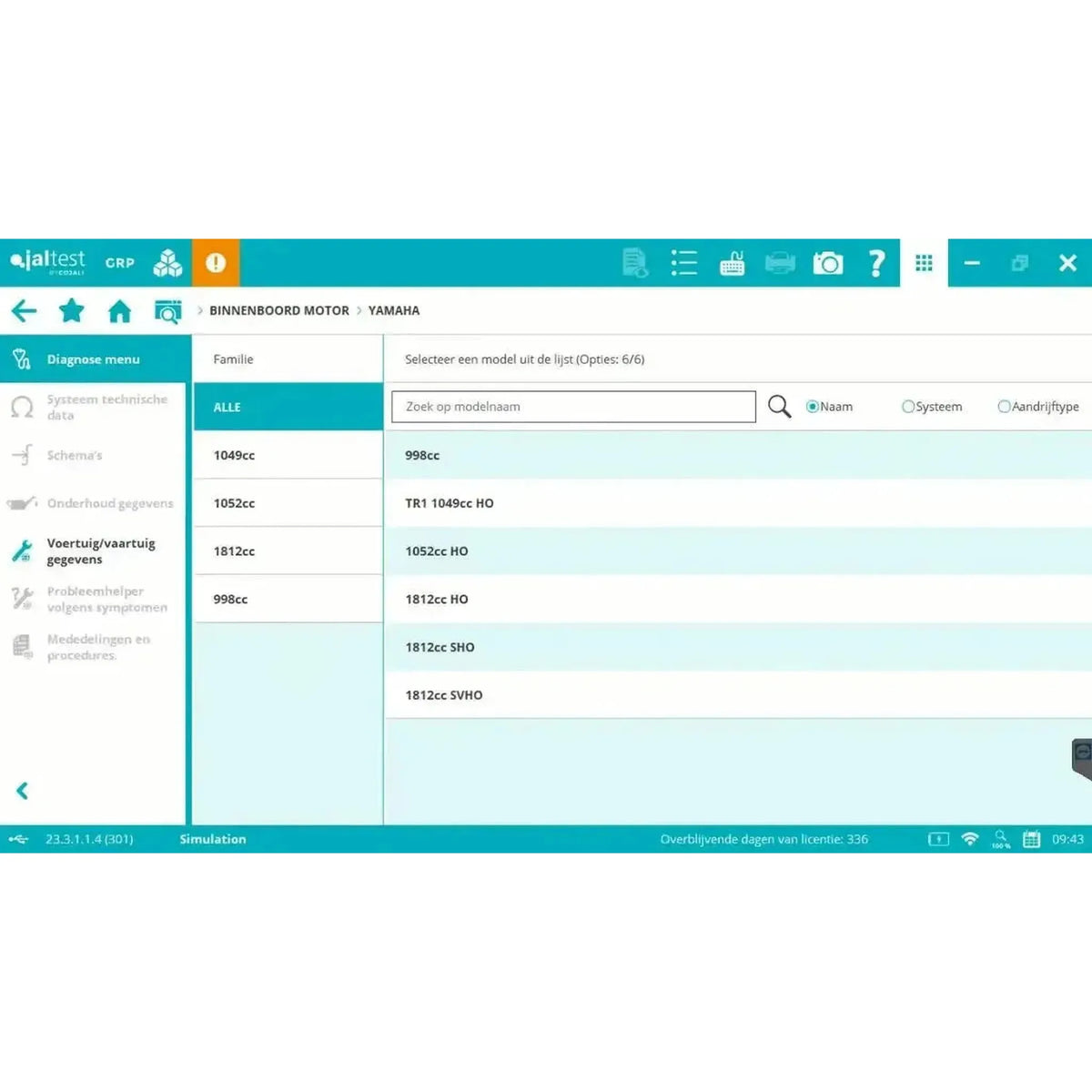Screen dimensions: 1092x1092
Task: Open Voertuig/vaartuig gegevens
Action: click(93, 551)
